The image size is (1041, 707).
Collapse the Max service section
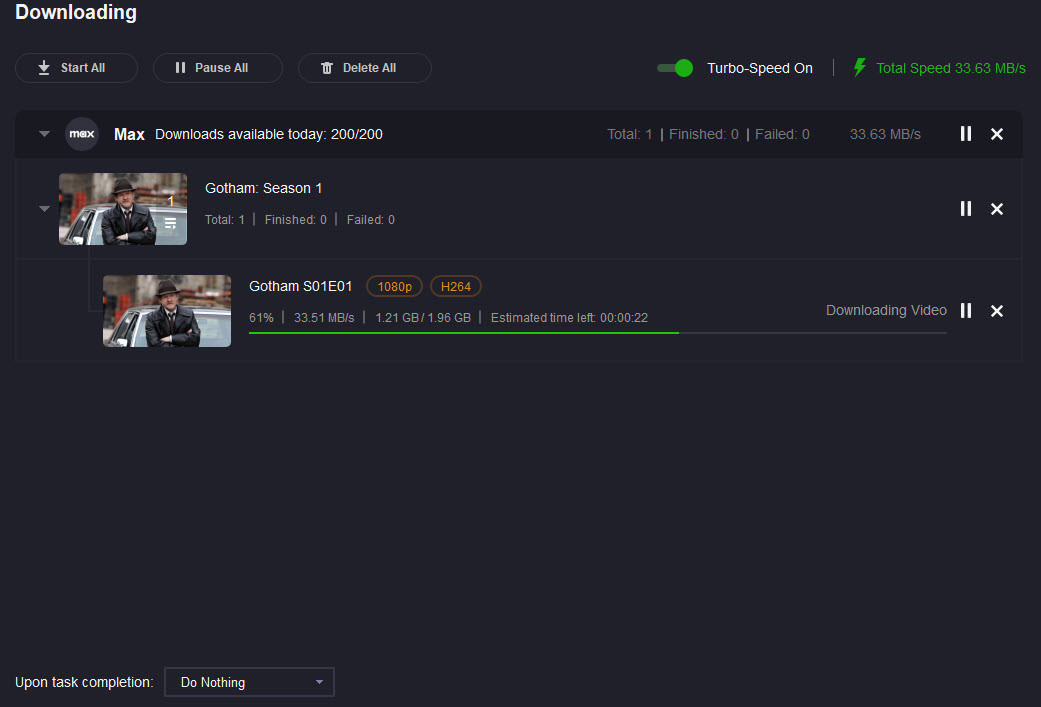(x=44, y=134)
